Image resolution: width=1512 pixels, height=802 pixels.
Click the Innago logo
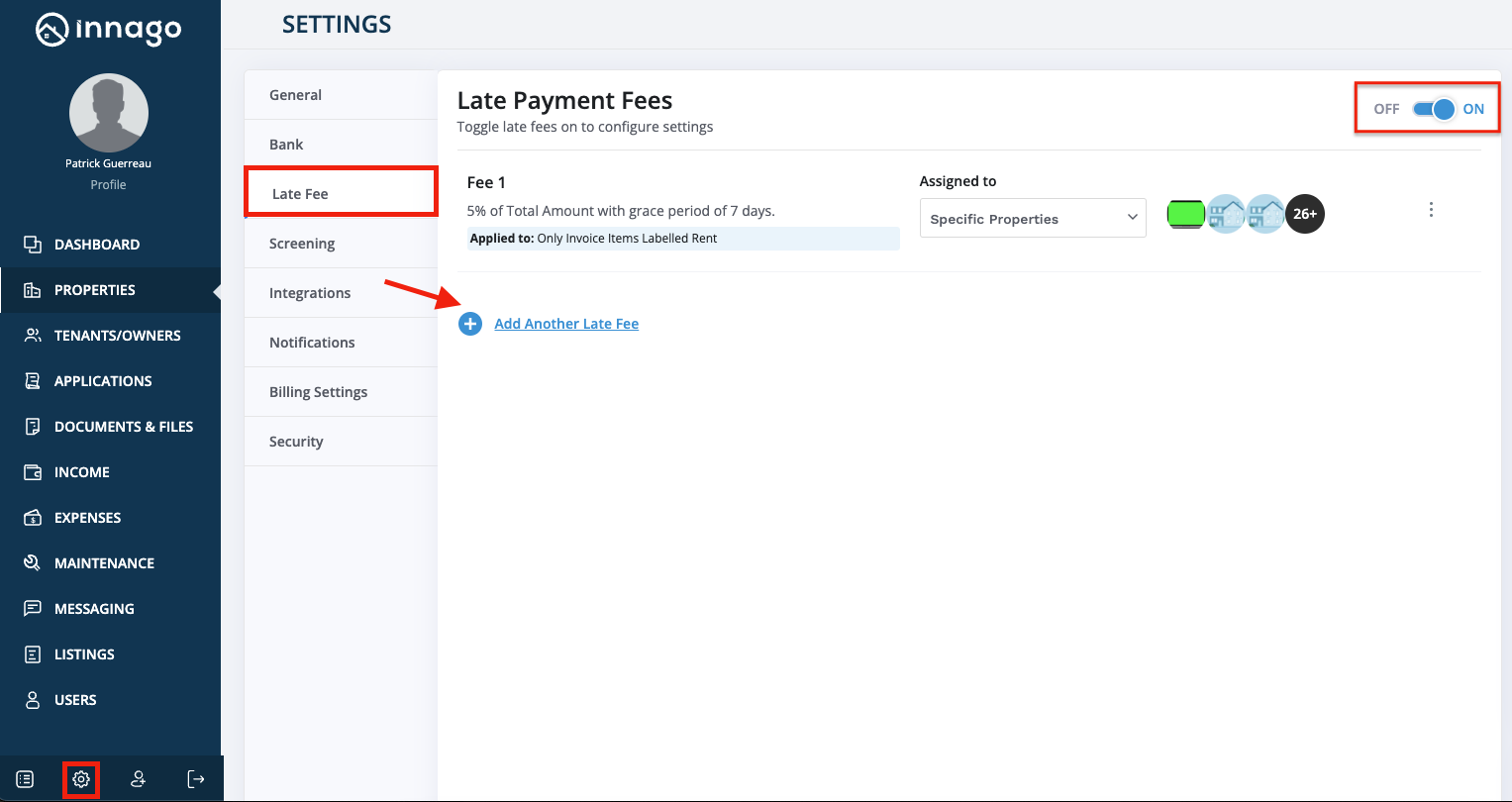(109, 30)
